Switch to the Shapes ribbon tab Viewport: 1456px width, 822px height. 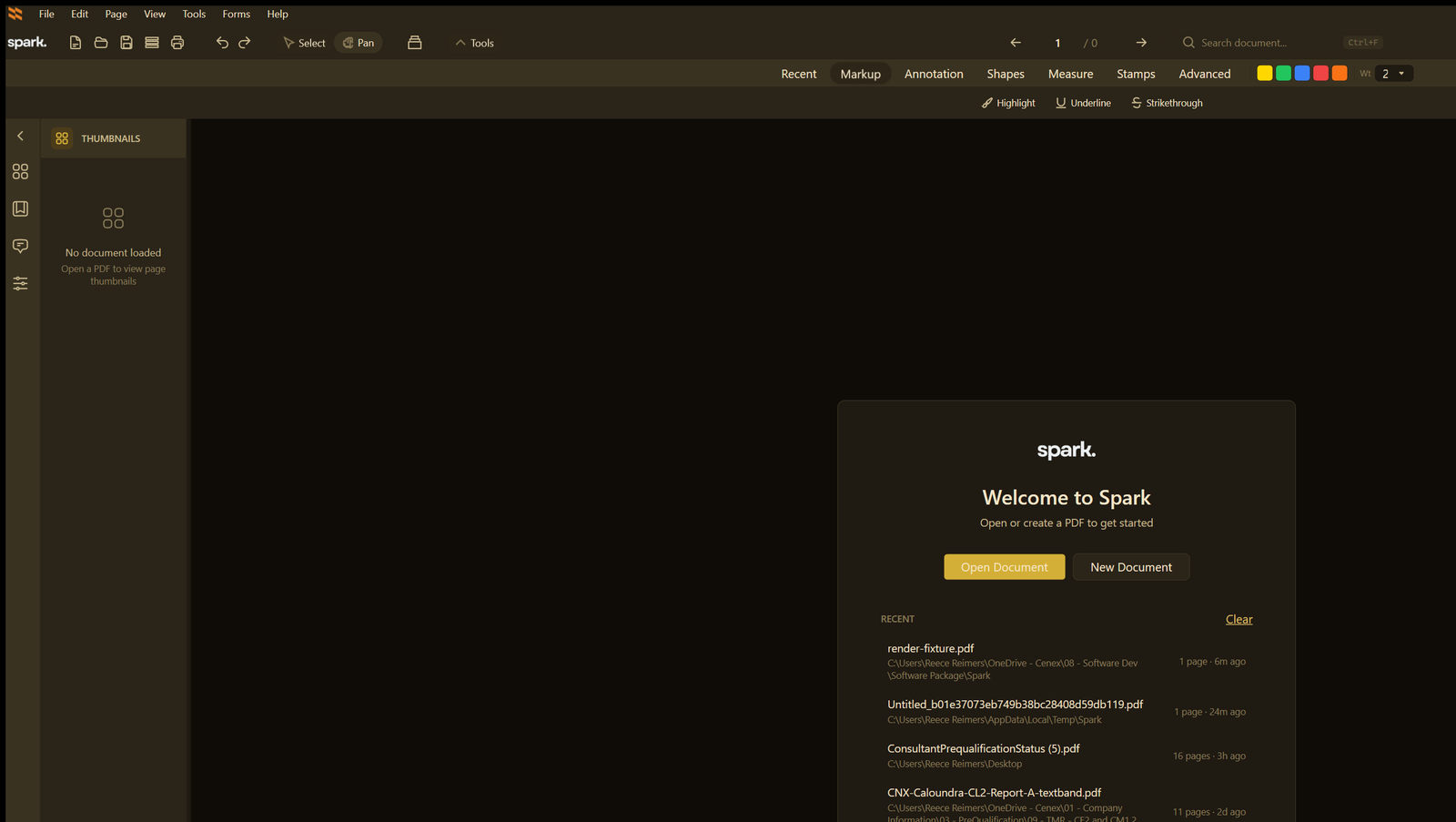click(1006, 74)
